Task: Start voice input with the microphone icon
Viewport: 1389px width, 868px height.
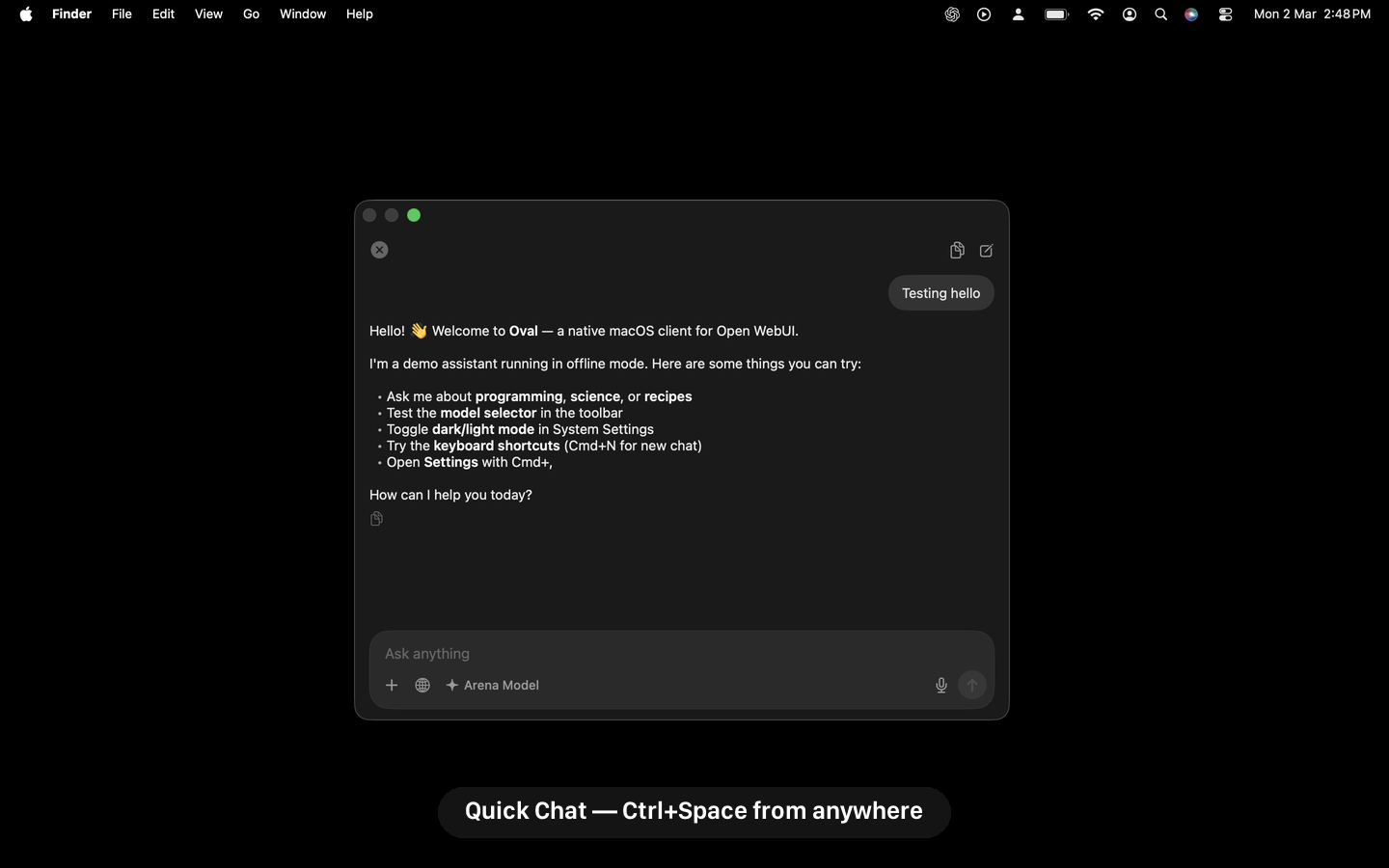Action: click(940, 686)
